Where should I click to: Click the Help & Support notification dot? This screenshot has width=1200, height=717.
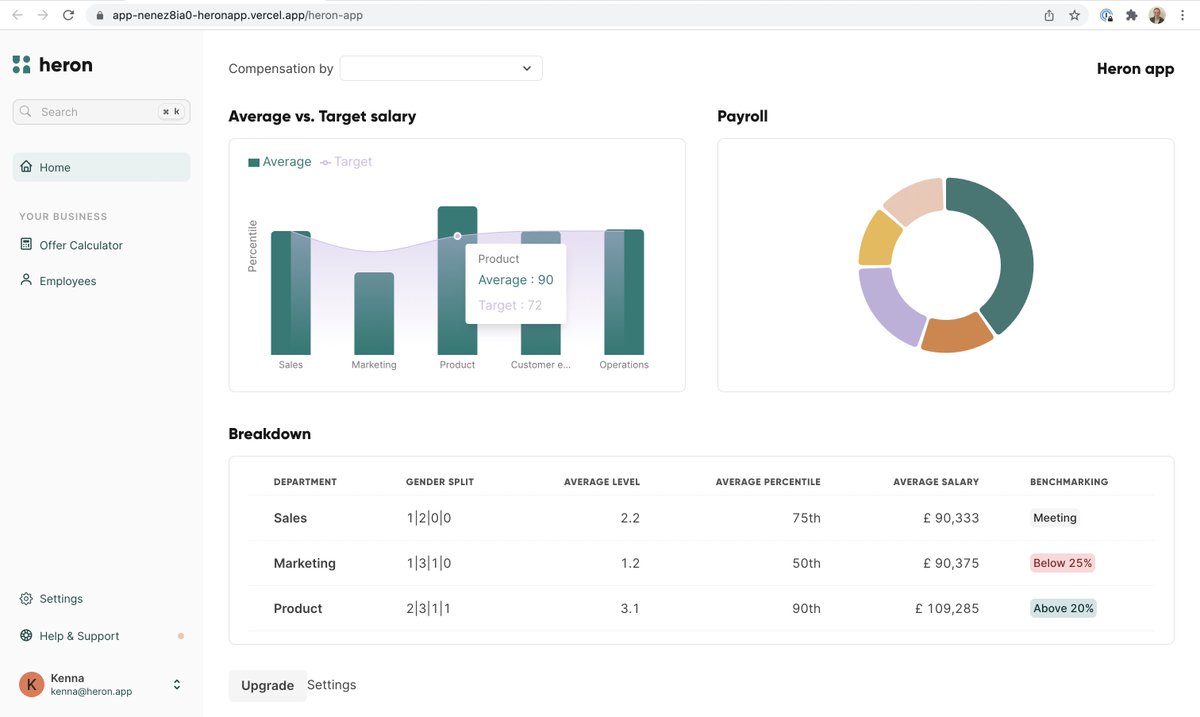coord(181,636)
